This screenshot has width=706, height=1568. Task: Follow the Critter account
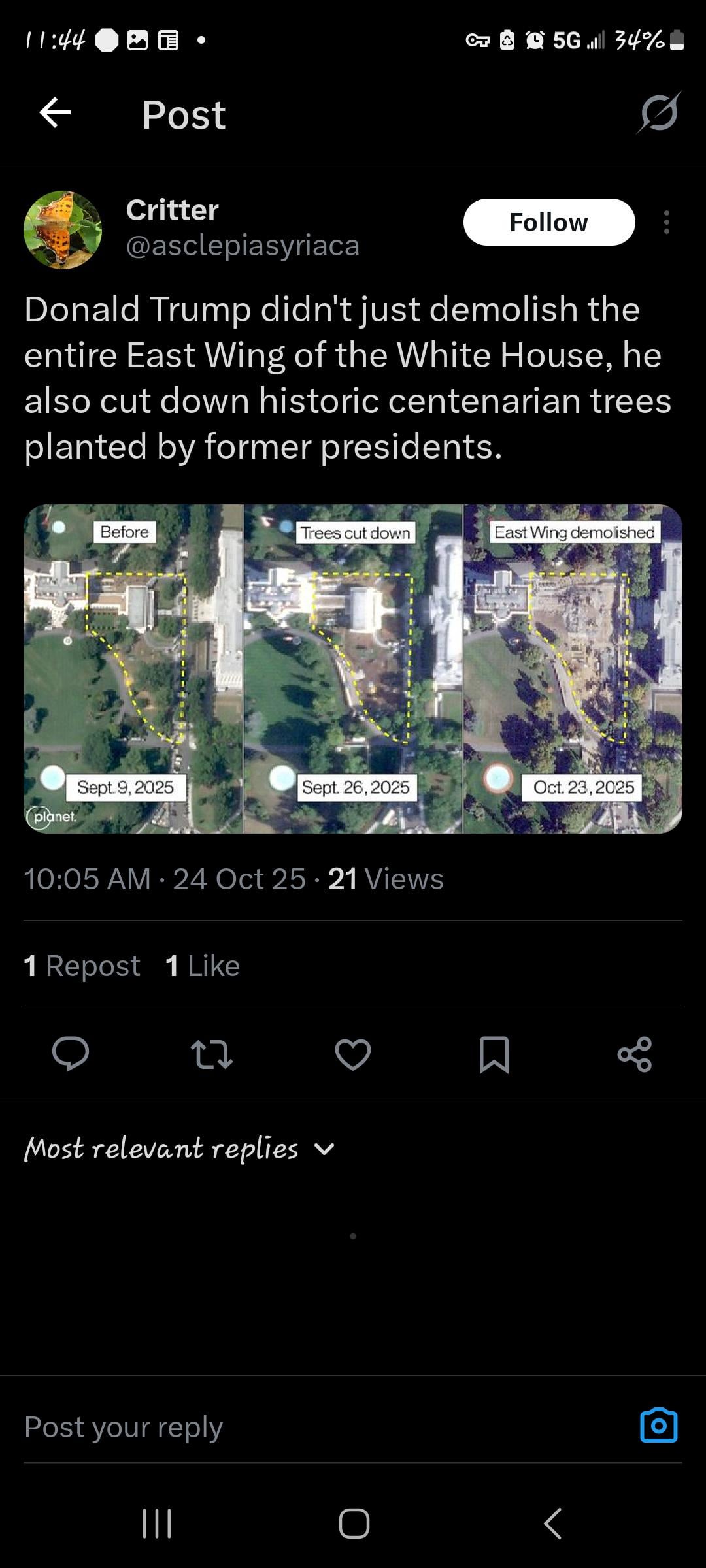pos(548,222)
